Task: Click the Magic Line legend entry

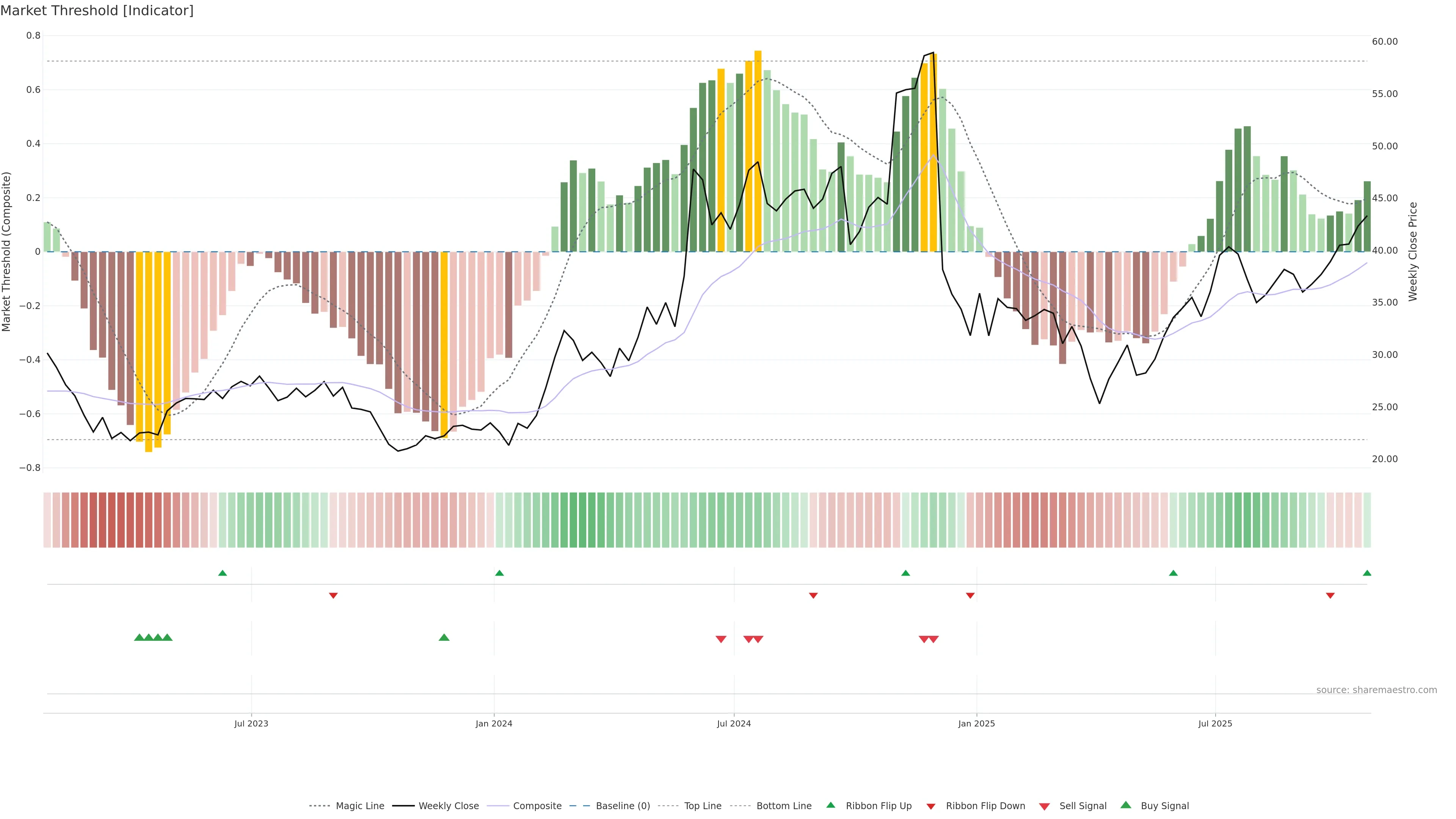Action: 359,805
